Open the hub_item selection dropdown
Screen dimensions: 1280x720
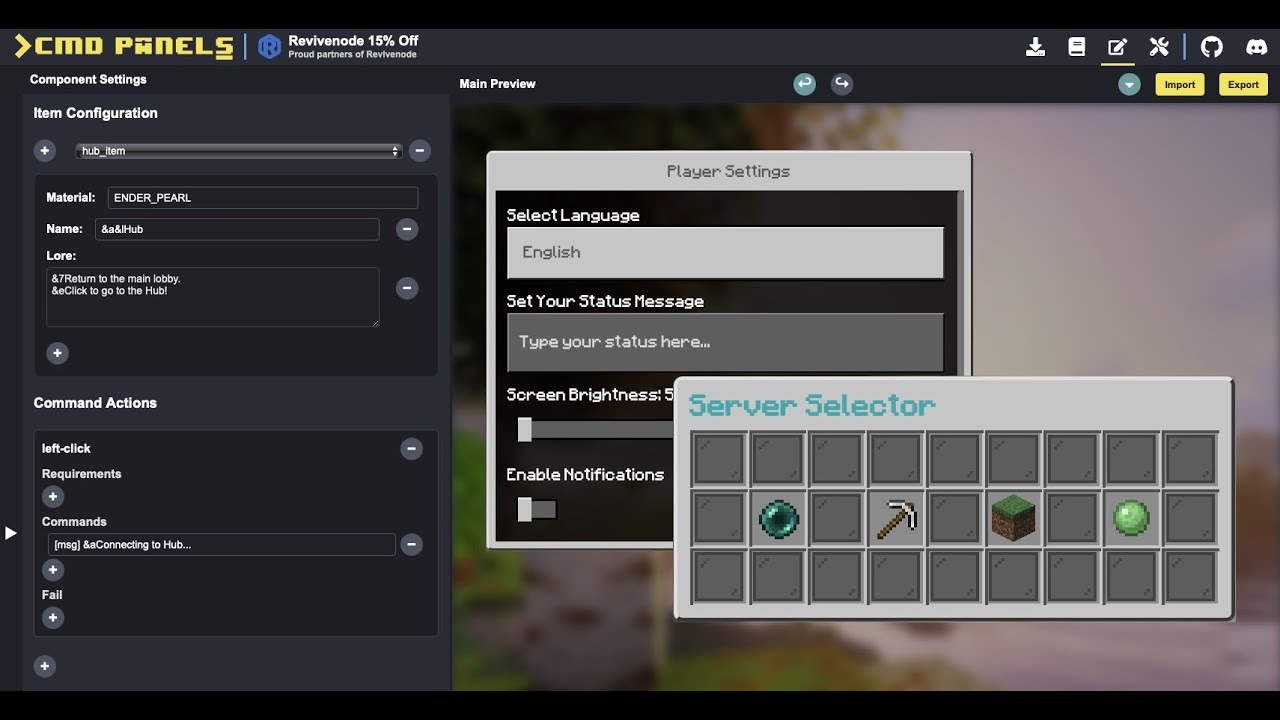(239, 151)
